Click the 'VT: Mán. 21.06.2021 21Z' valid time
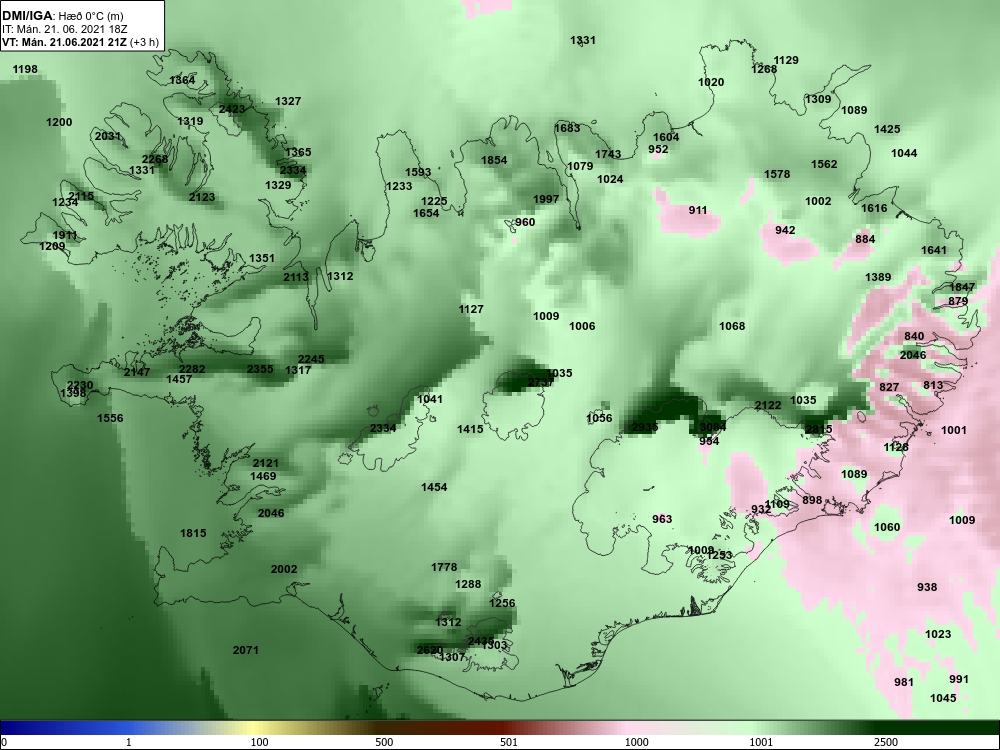The height and width of the screenshot is (750, 1000). pos(64,42)
